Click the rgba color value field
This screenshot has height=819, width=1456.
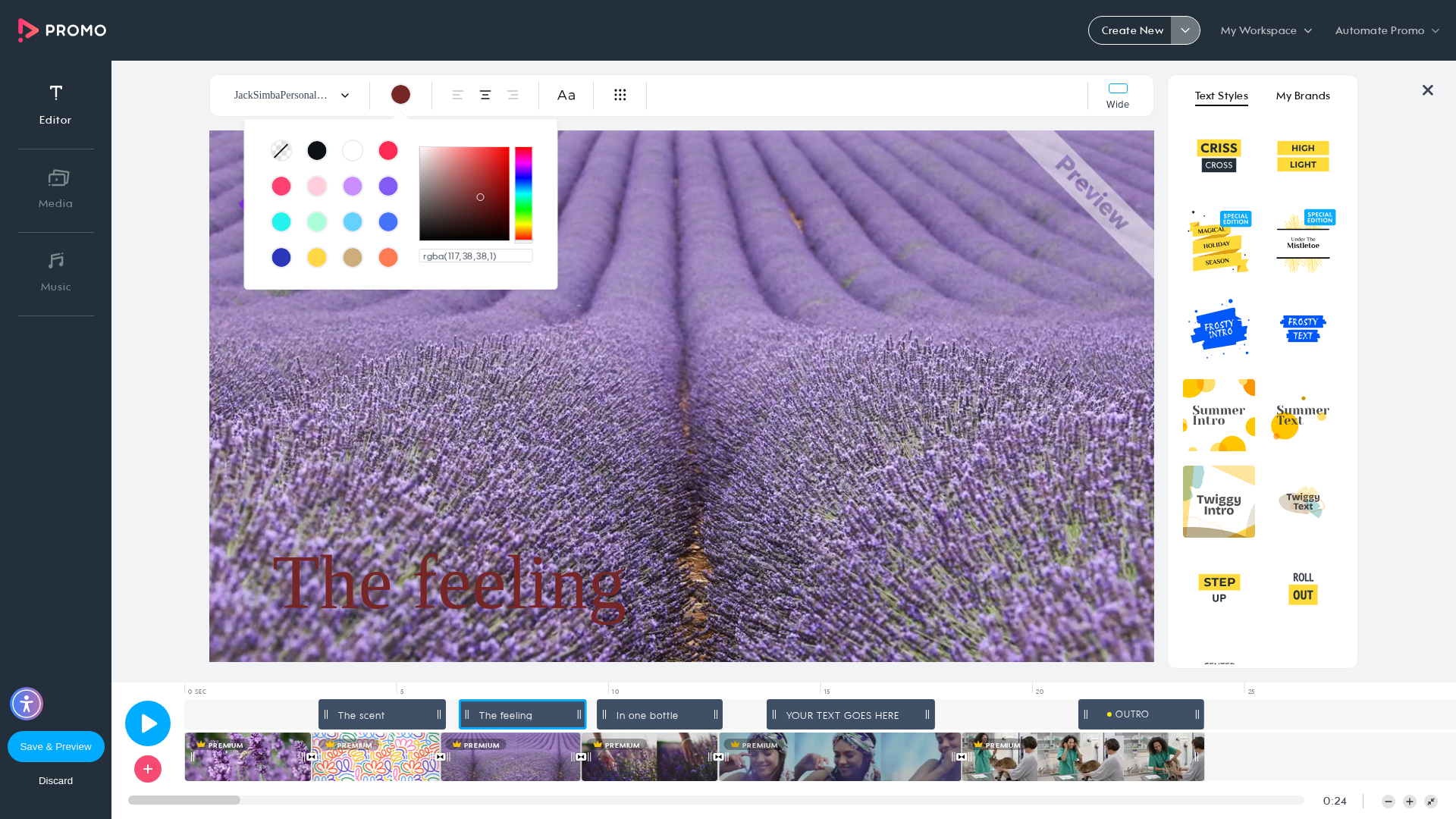click(475, 256)
